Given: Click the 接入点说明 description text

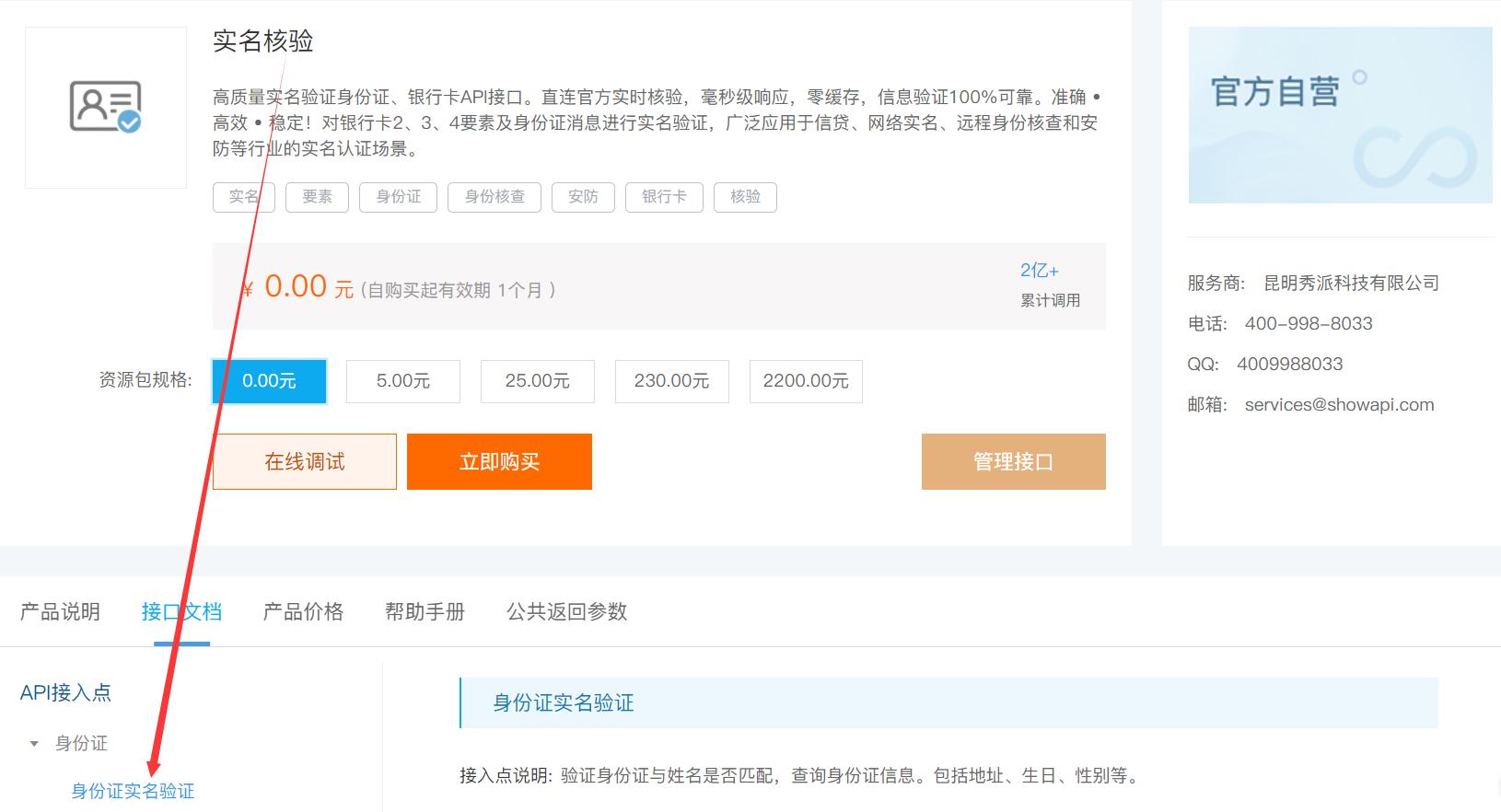Looking at the screenshot, I should [800, 776].
